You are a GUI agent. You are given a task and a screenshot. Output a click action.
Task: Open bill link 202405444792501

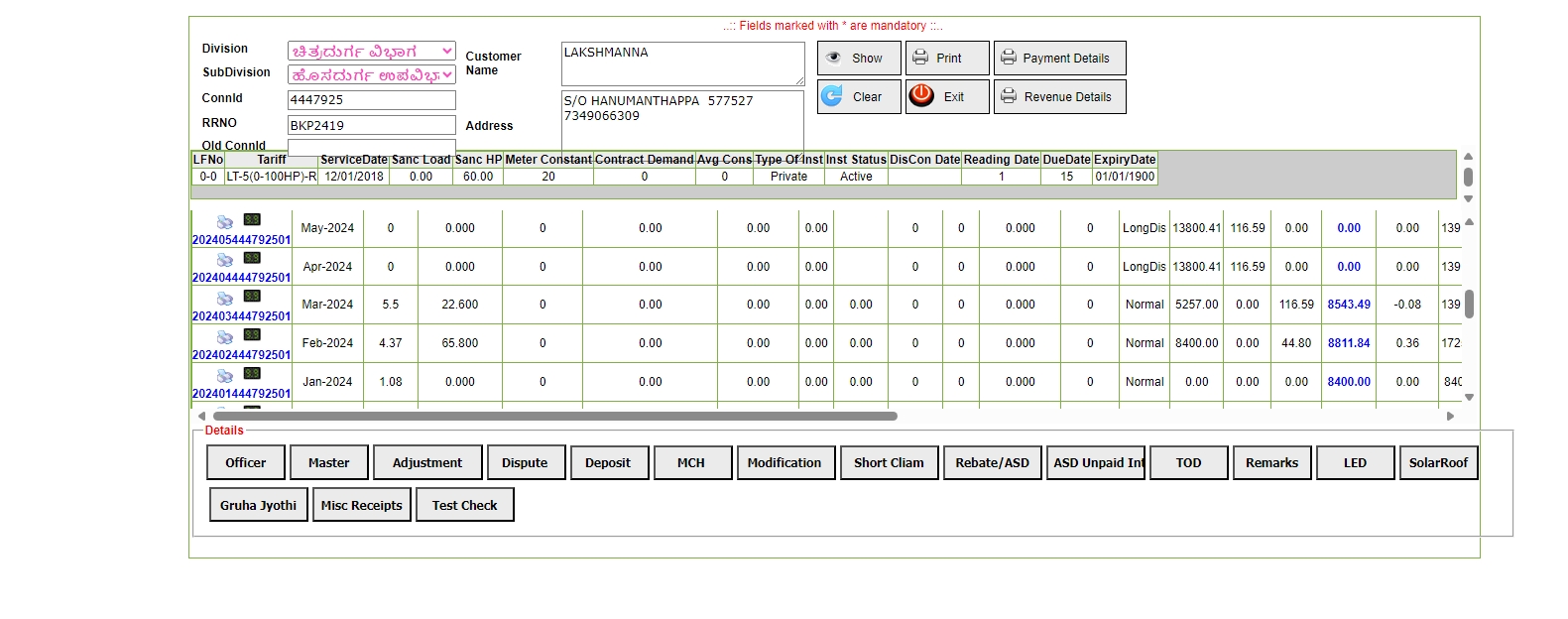(x=241, y=240)
